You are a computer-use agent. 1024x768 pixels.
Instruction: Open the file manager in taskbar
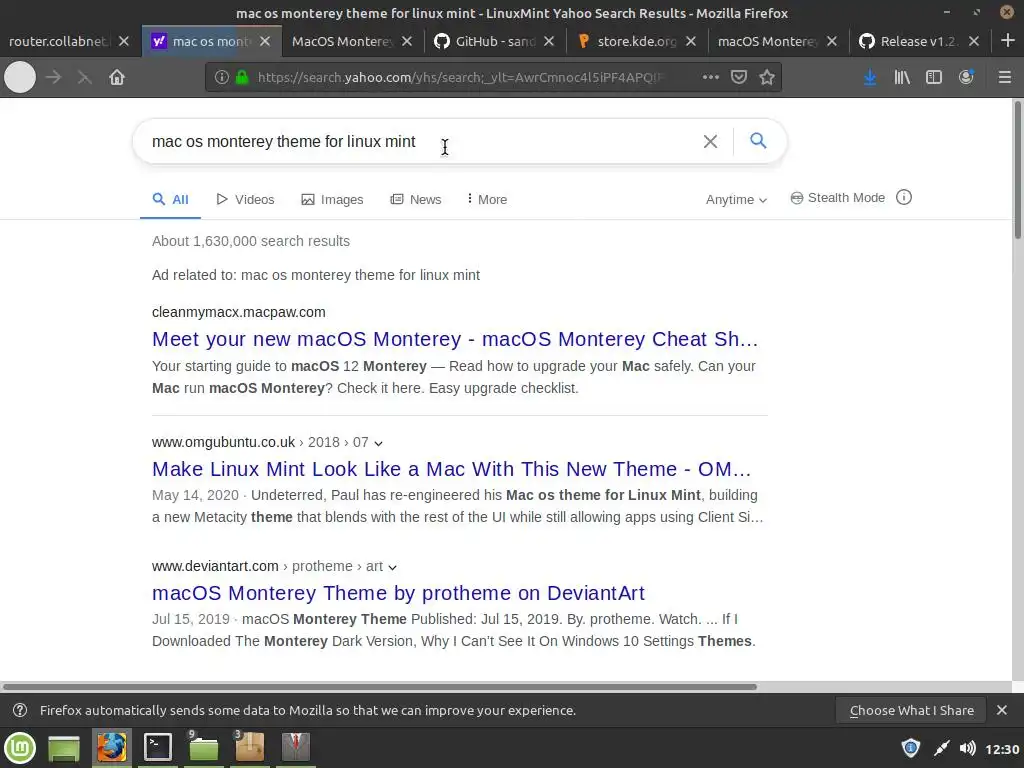pos(204,748)
